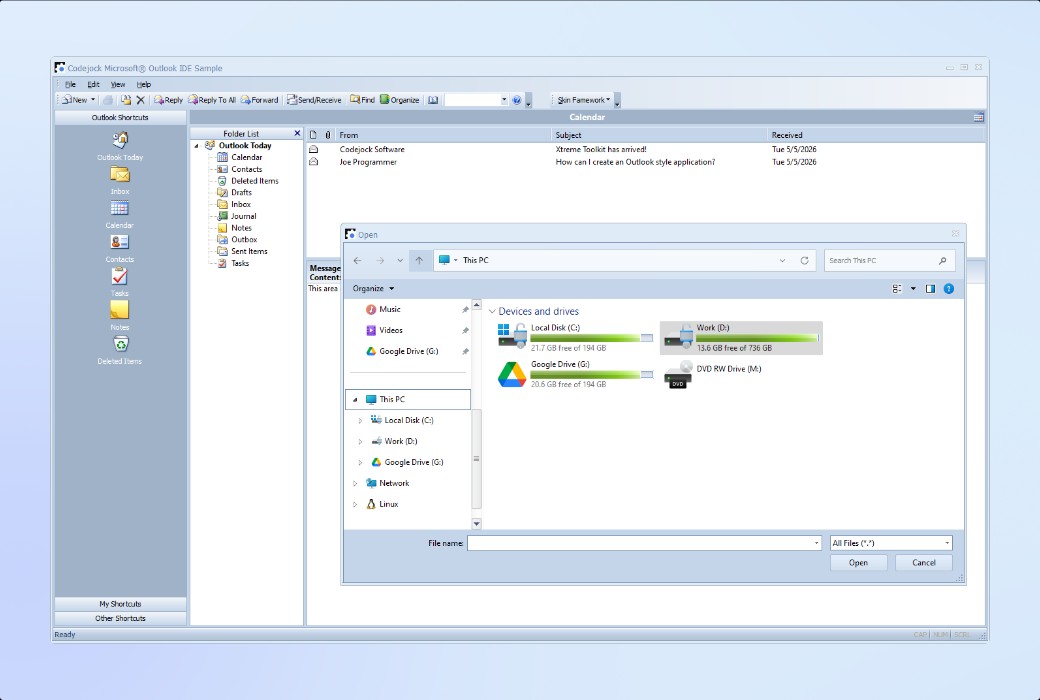Click the Cancel button in dialog

click(x=923, y=563)
